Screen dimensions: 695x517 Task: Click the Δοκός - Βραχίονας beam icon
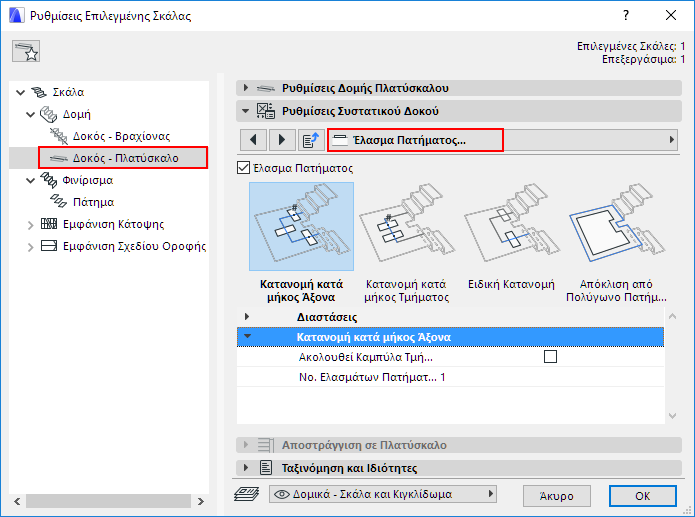pos(59,136)
